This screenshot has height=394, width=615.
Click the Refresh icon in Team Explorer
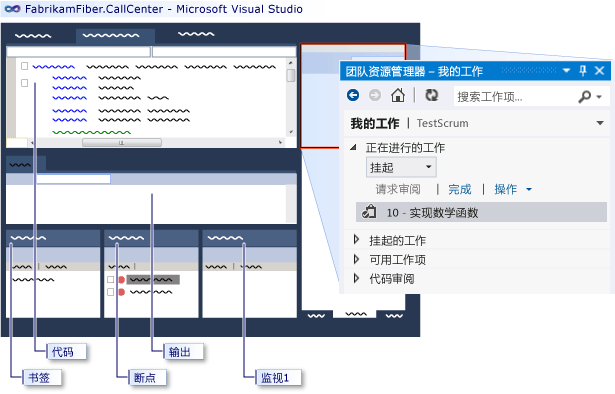click(432, 95)
